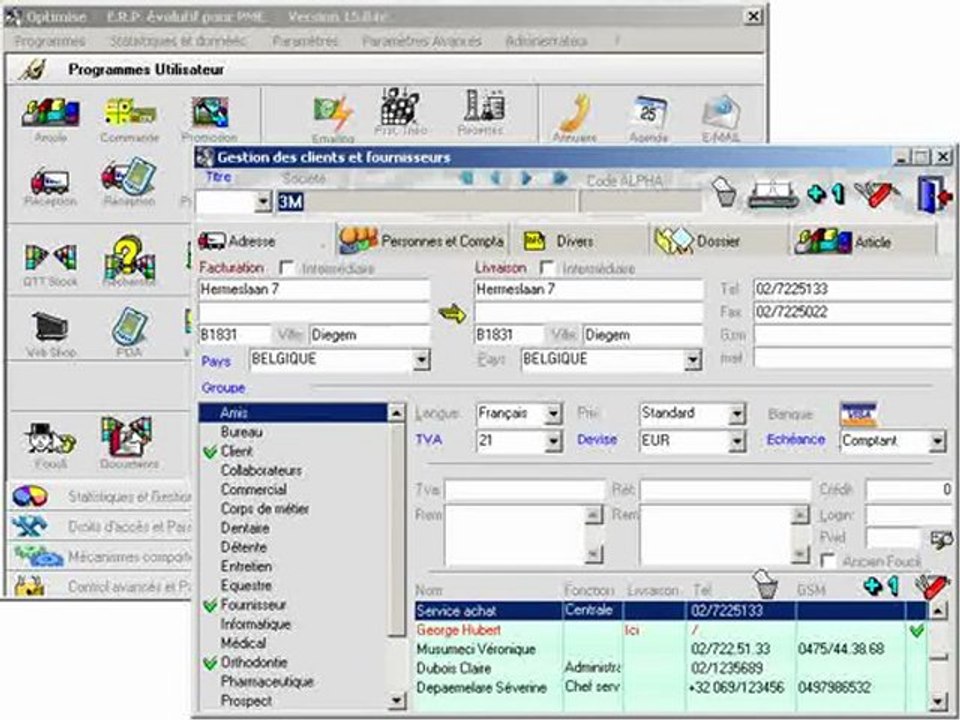Click the VISA card icon next to Banque
Viewport: 960px width, 720px height.
pyautogui.click(x=859, y=414)
